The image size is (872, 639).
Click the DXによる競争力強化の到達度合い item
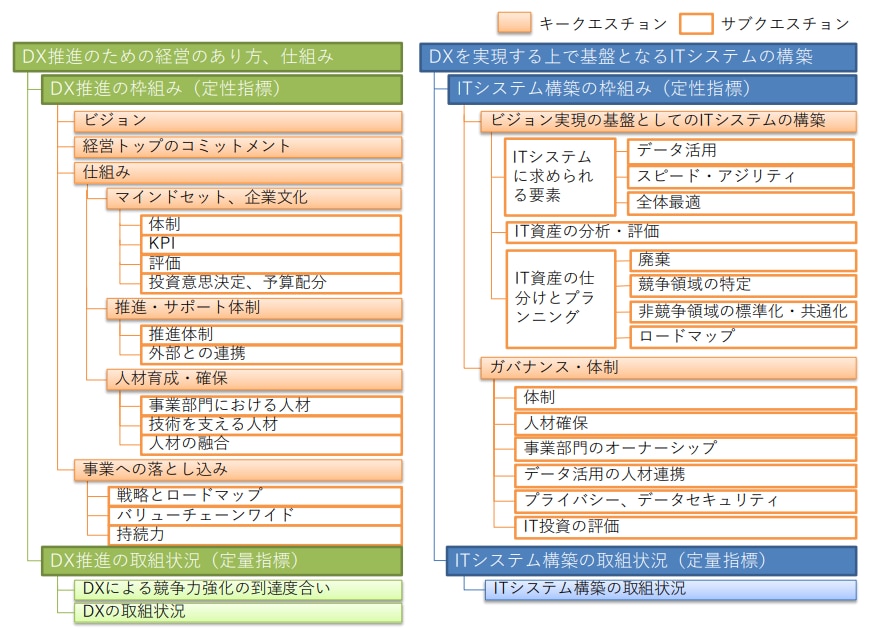pos(238,589)
